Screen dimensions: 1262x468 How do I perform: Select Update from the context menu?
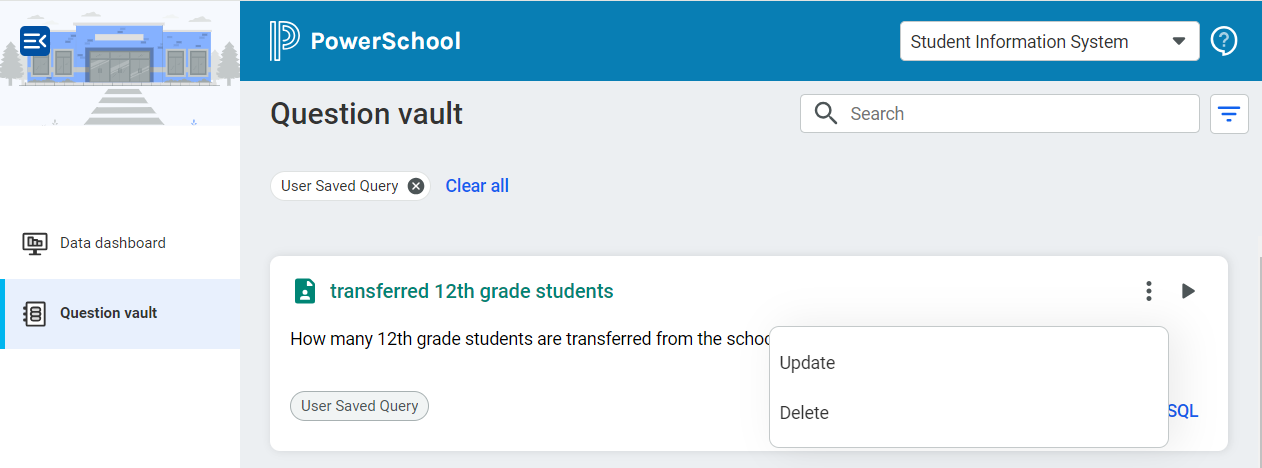807,363
